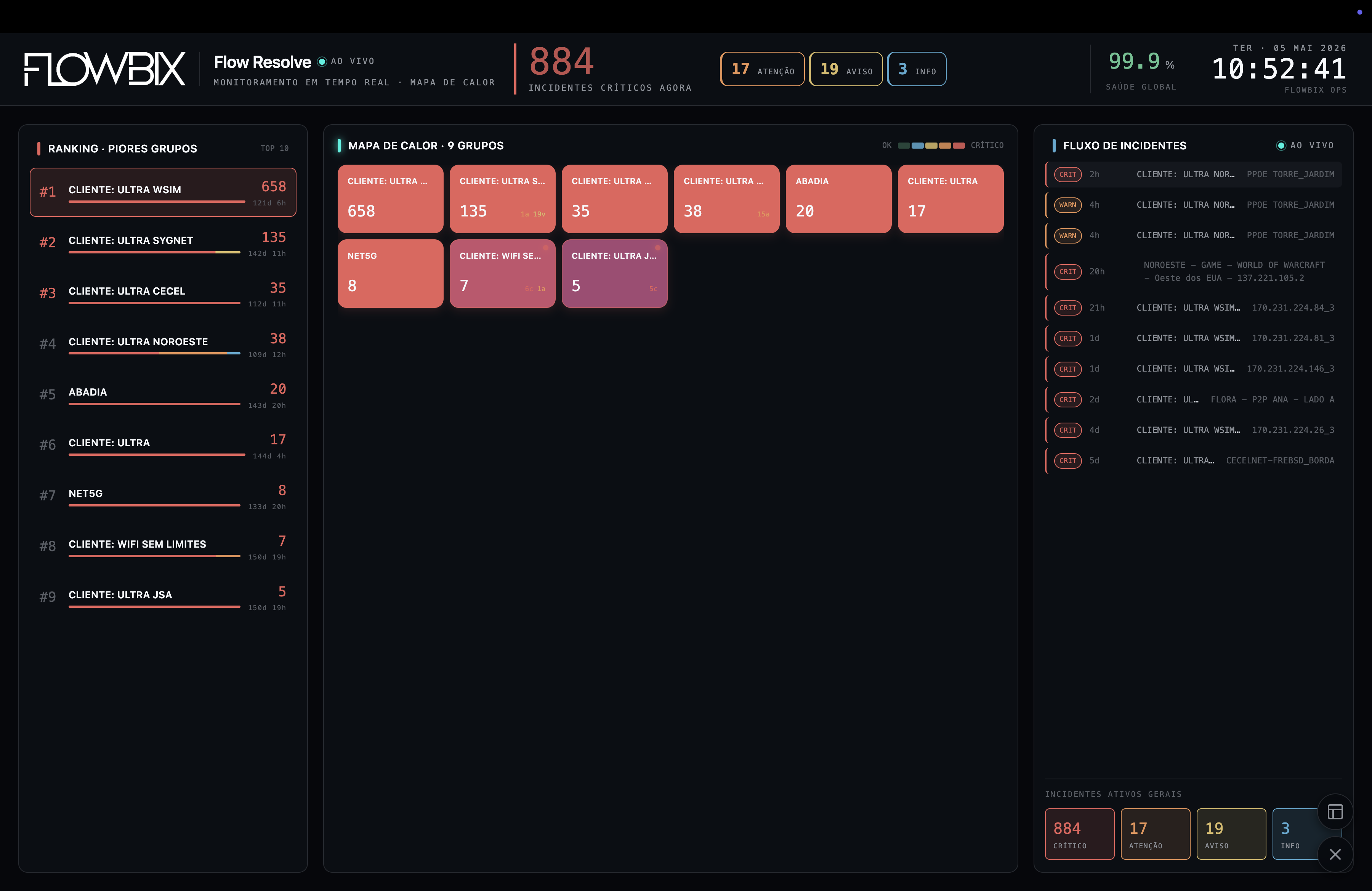The height and width of the screenshot is (891, 1372).
Task: Click the ABADIA heat map tile
Action: (839, 199)
